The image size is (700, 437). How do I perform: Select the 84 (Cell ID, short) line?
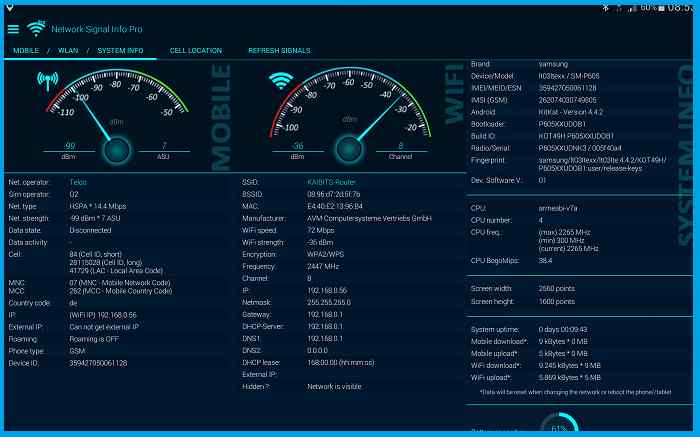click(96, 254)
